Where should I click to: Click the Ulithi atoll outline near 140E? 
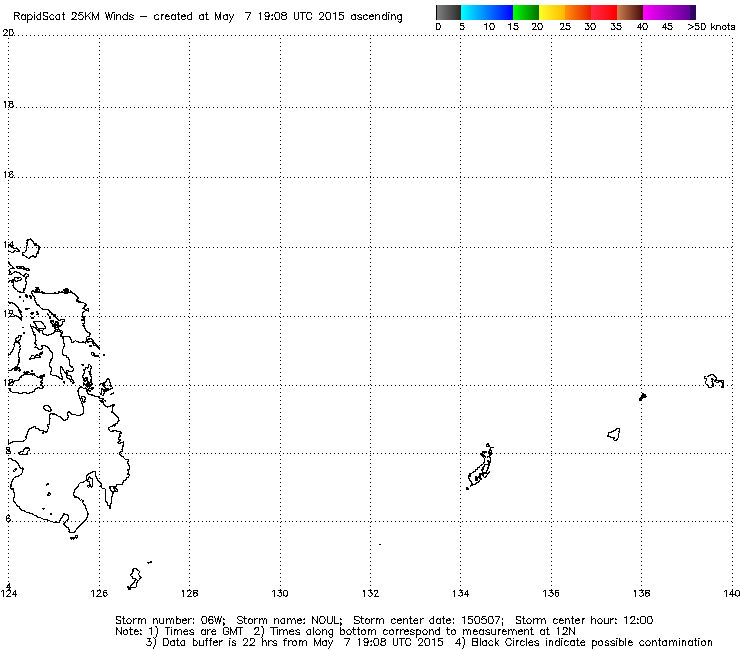714,381
